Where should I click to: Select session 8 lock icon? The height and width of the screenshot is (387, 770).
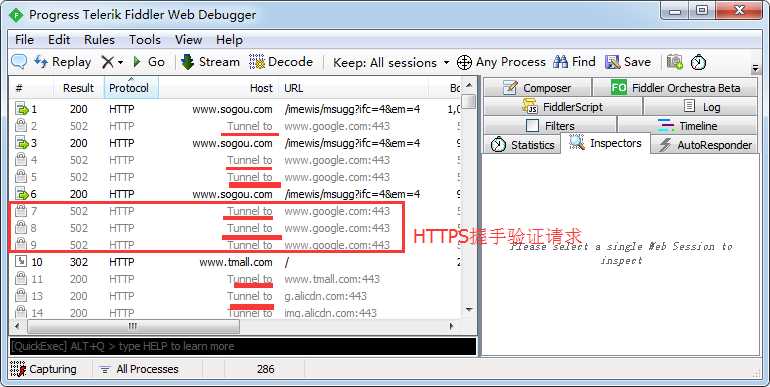(21, 228)
